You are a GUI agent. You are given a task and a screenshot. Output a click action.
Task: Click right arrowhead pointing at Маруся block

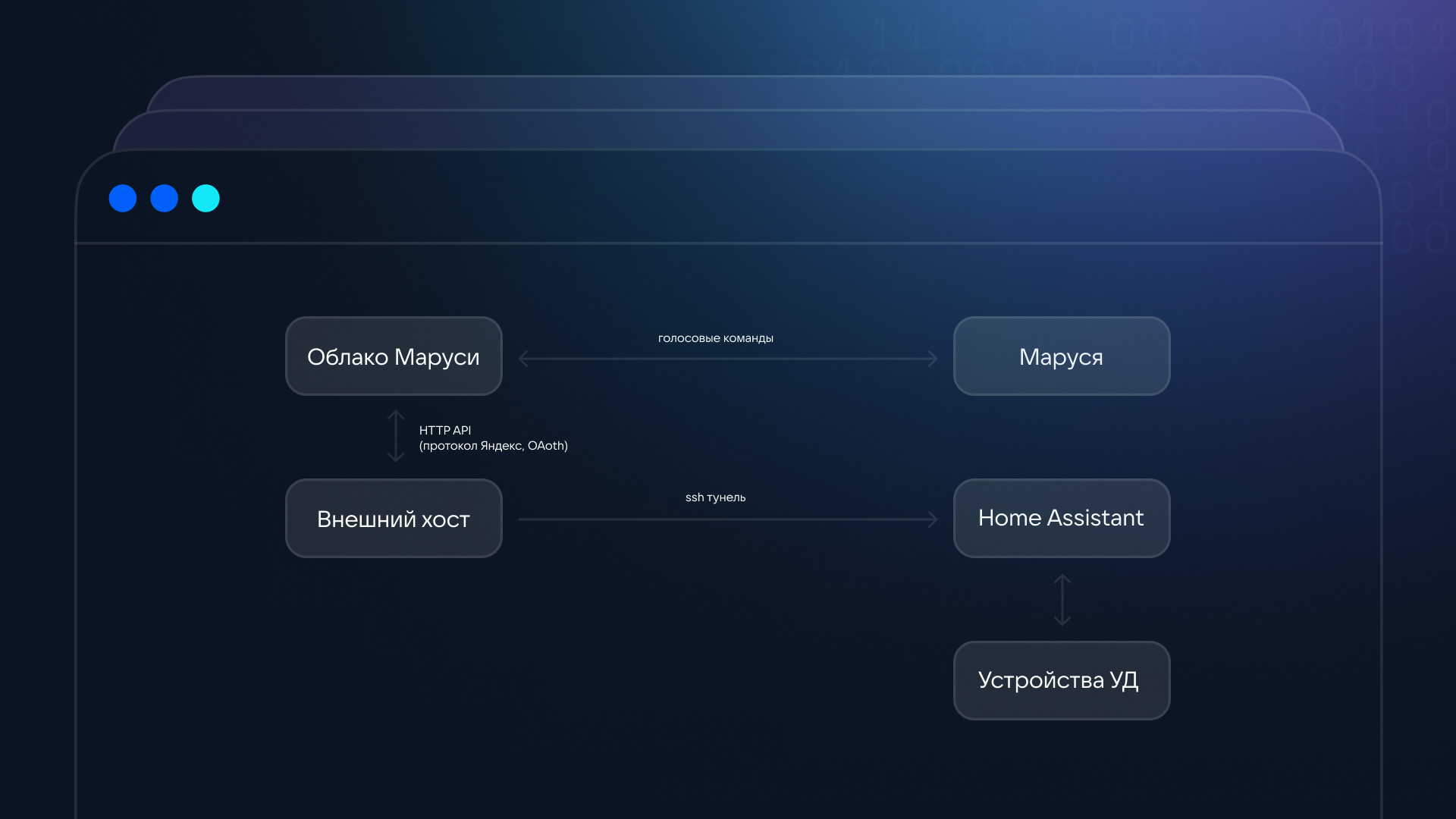click(933, 359)
